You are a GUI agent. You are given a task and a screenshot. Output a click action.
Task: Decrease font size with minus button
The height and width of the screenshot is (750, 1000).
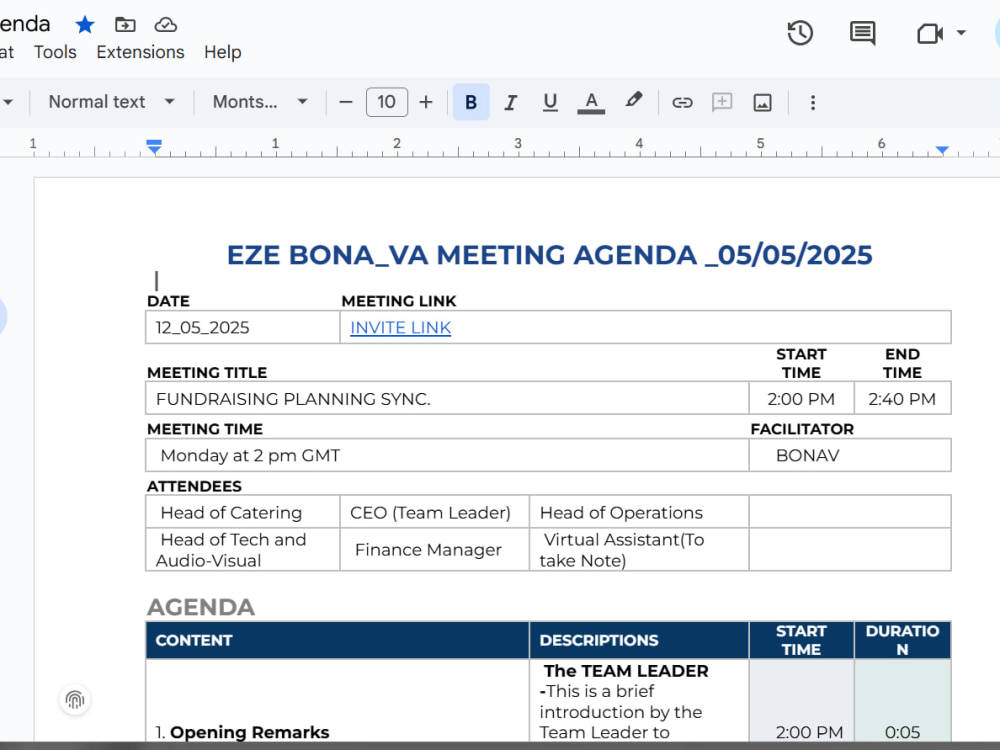pyautogui.click(x=346, y=102)
